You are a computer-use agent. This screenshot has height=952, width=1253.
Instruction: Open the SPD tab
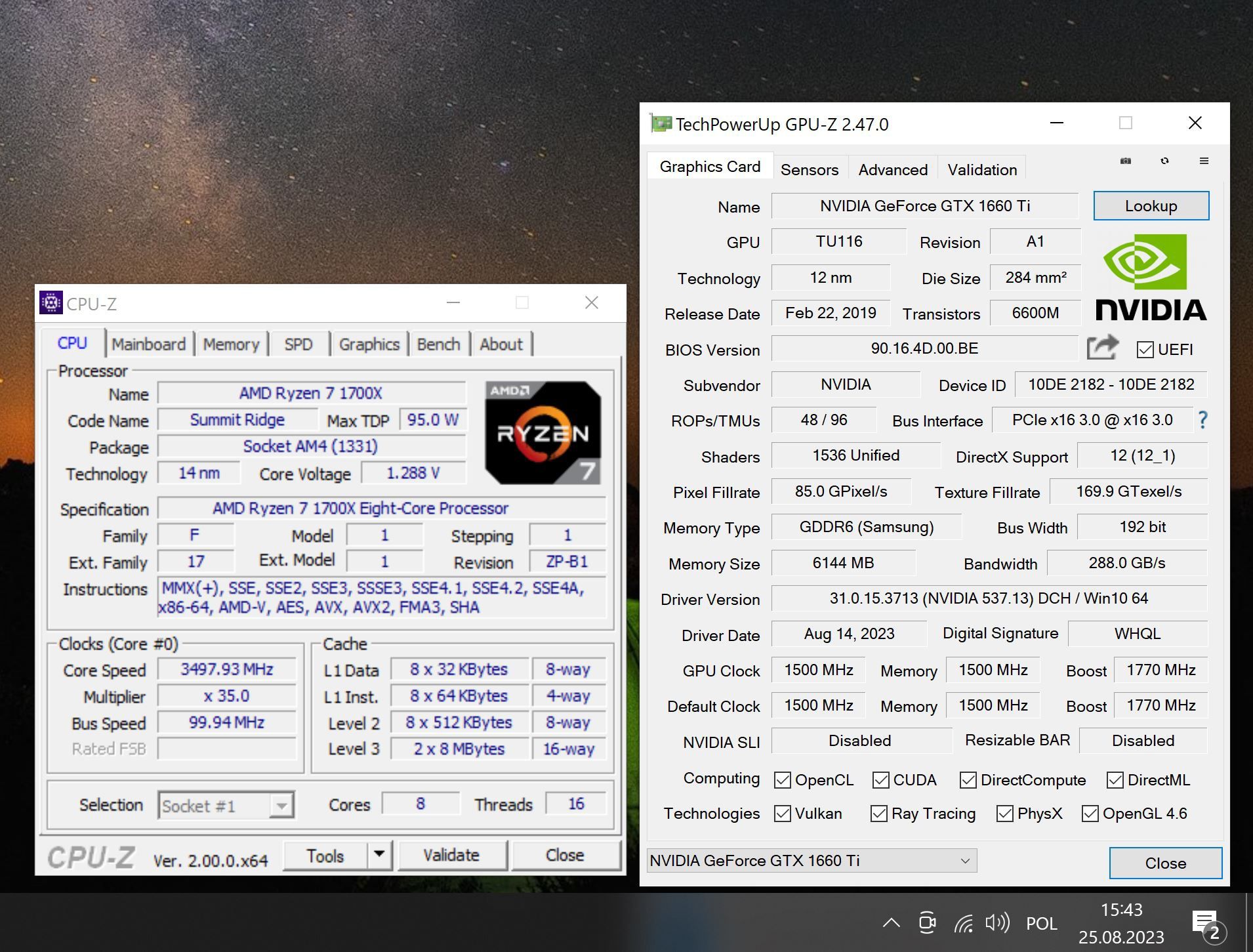coord(298,344)
